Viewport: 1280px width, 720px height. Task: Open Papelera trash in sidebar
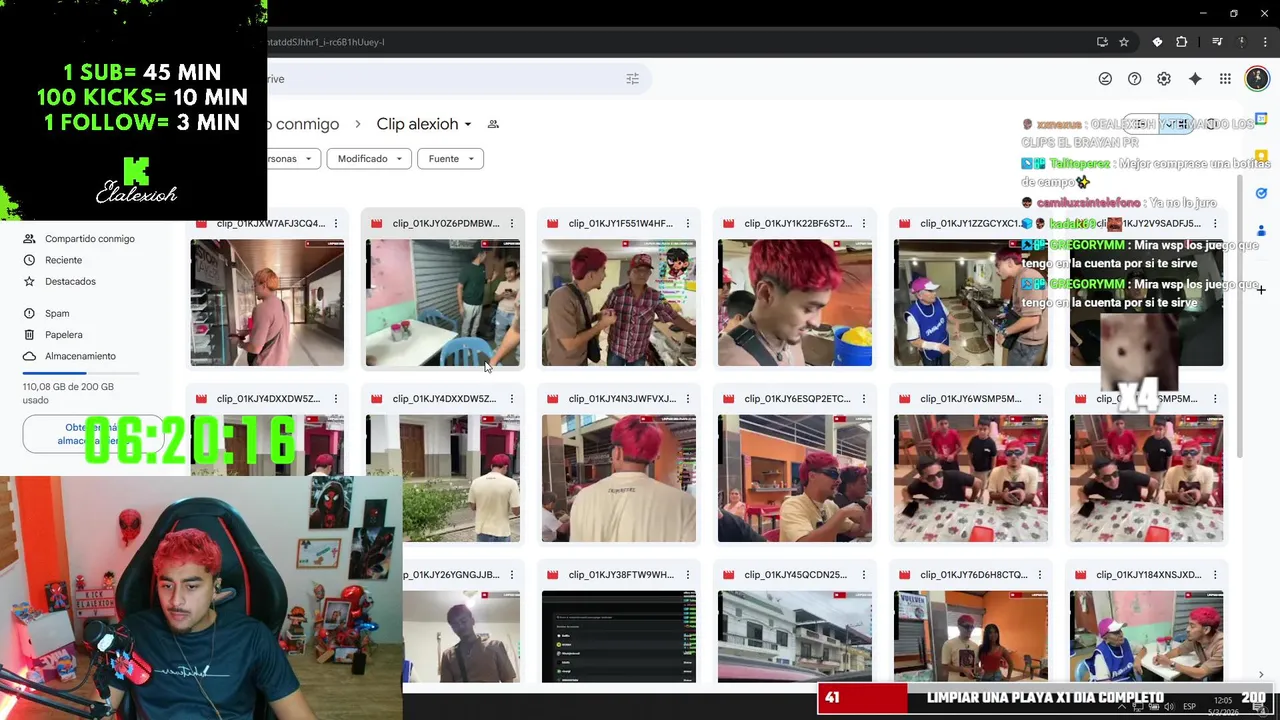[63, 335]
